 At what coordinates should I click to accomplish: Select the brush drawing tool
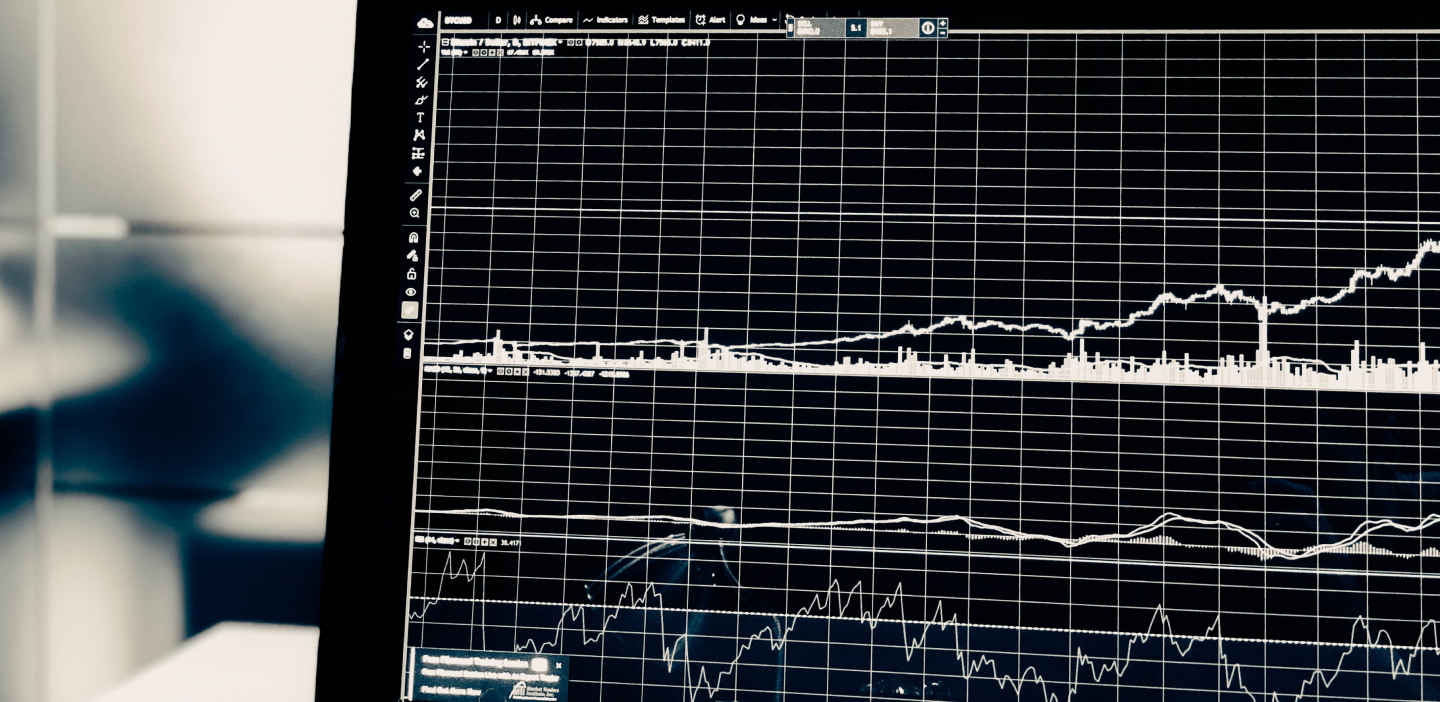[420, 100]
